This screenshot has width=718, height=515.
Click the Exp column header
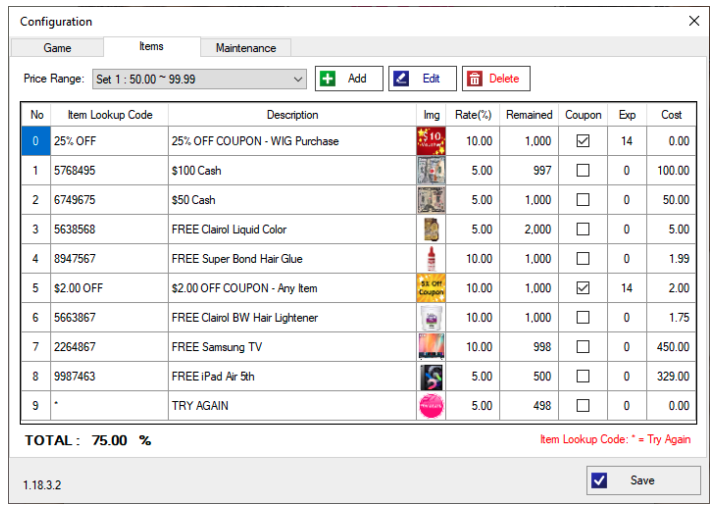tap(627, 115)
